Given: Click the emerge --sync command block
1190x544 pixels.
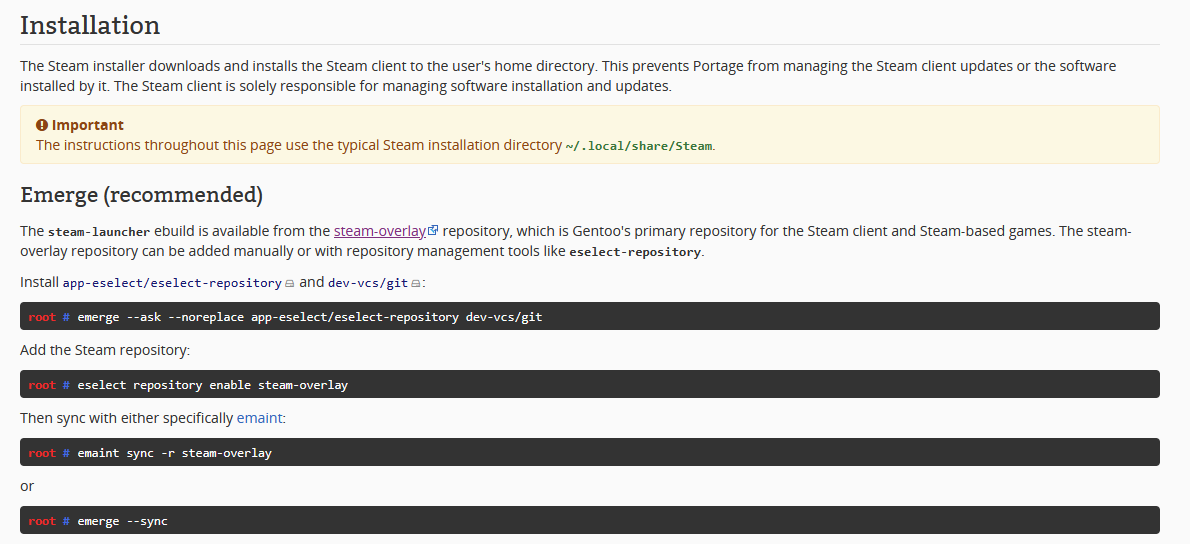Looking at the screenshot, I should (x=123, y=521).
